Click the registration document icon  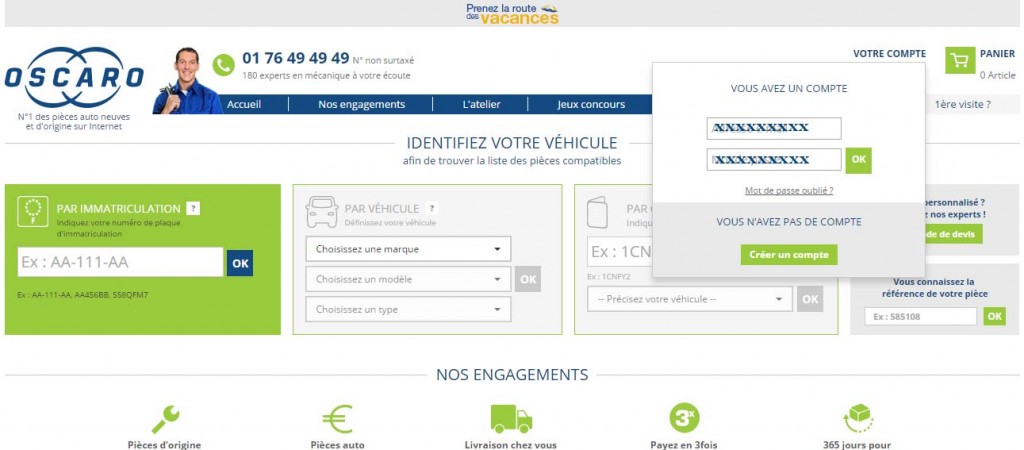point(597,212)
